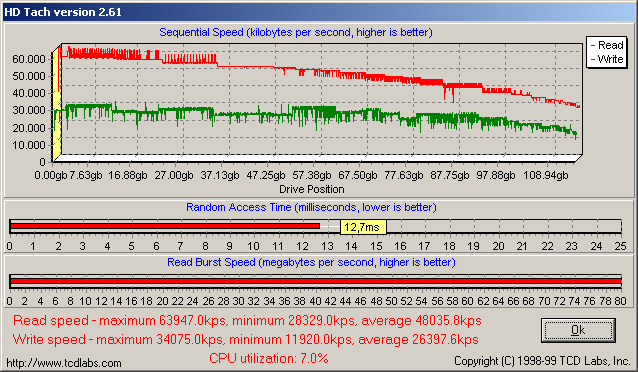
Task: Click the 40.000 y-axis label
Action: tap(28, 93)
